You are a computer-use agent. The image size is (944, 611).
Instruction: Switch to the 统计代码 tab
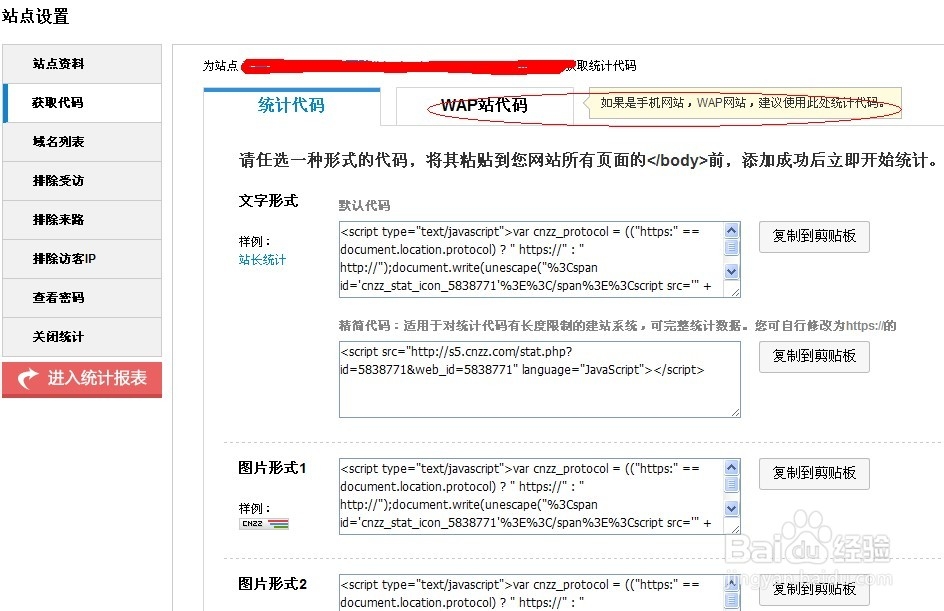click(291, 104)
